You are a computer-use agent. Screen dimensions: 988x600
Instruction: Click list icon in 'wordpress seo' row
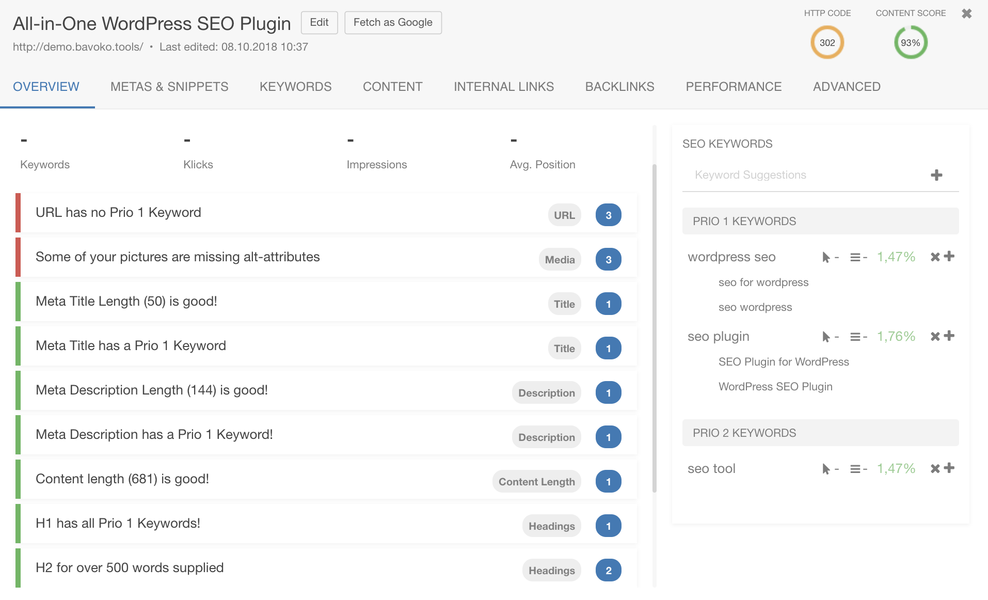point(855,257)
